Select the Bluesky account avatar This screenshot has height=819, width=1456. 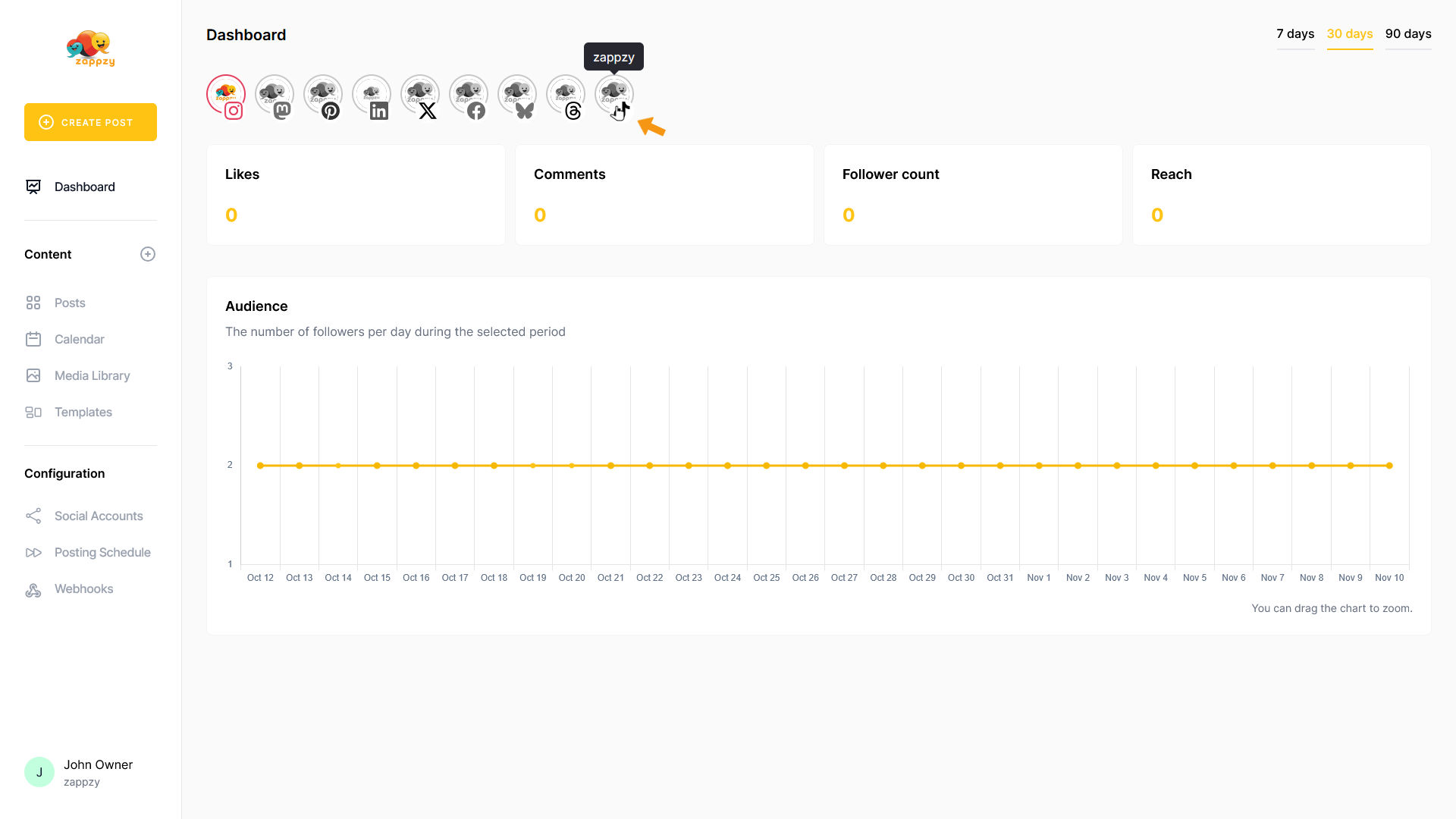pyautogui.click(x=517, y=95)
